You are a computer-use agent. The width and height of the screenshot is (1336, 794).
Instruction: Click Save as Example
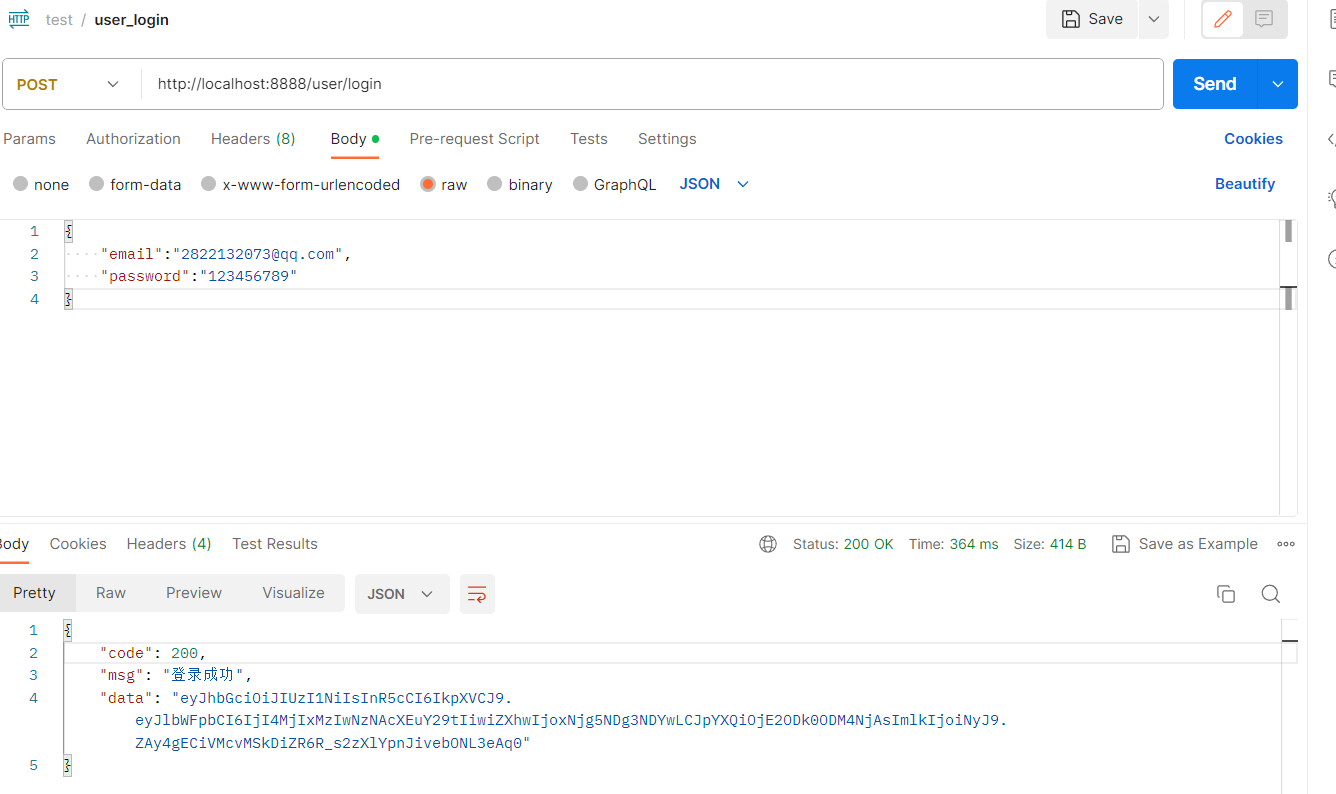tap(1185, 544)
